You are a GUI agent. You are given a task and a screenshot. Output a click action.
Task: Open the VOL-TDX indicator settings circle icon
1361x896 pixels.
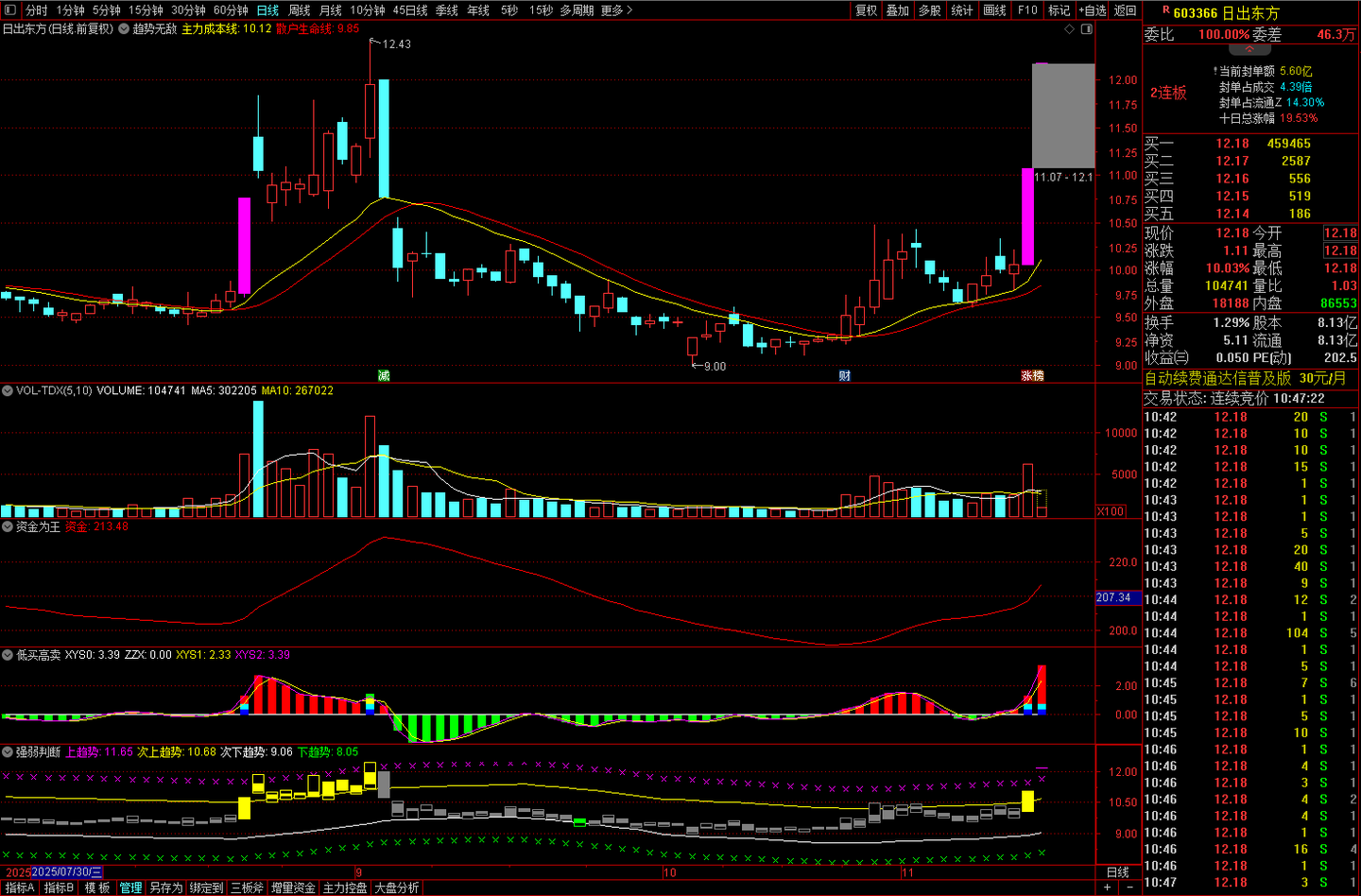coord(8,390)
